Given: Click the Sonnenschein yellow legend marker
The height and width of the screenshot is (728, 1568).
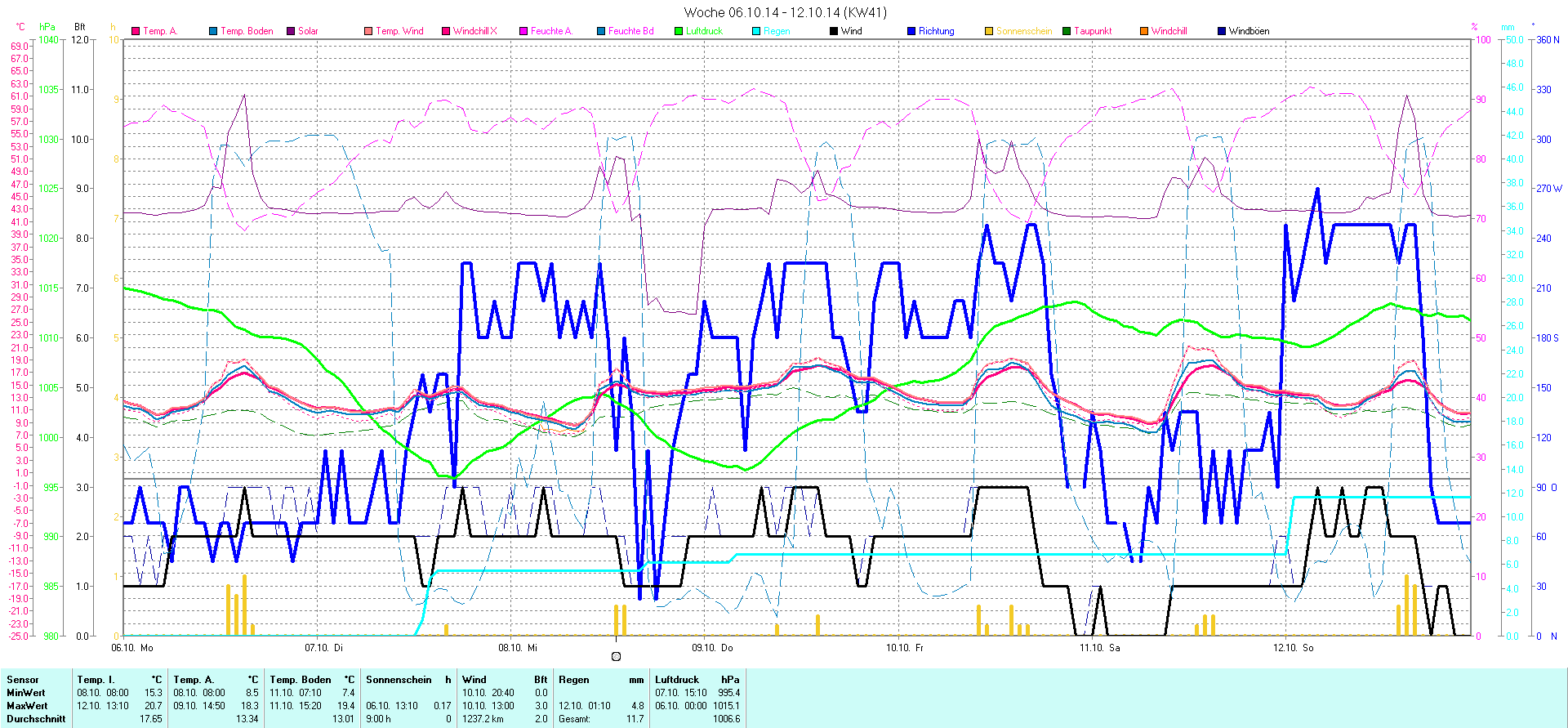Looking at the screenshot, I should [989, 31].
